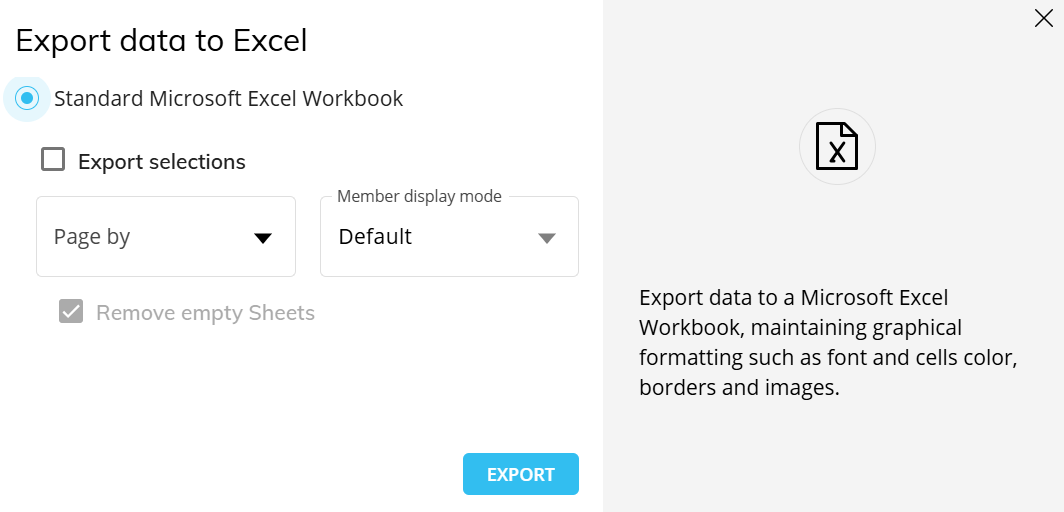Image resolution: width=1064 pixels, height=512 pixels.
Task: Uncheck Remove empty Sheets checkbox
Action: coord(71,312)
